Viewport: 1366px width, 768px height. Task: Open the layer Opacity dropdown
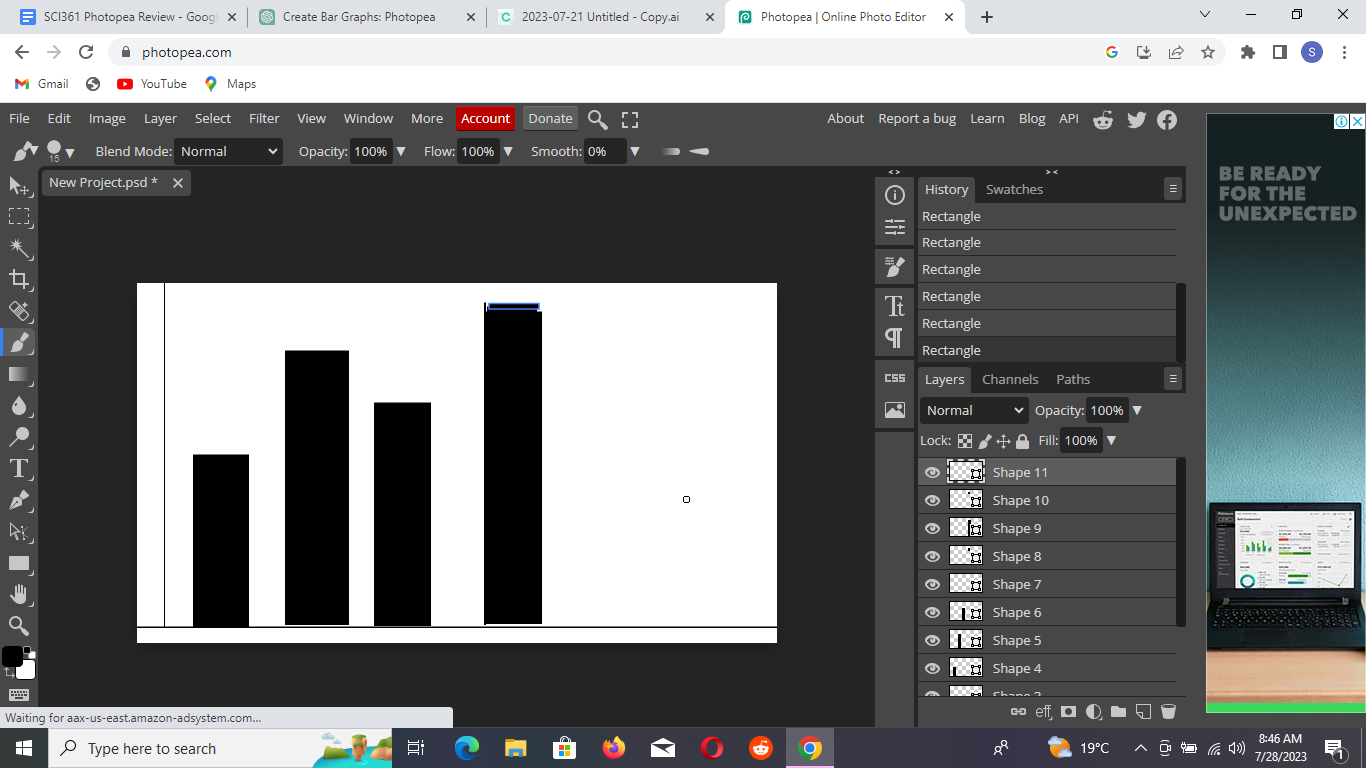tap(1137, 410)
